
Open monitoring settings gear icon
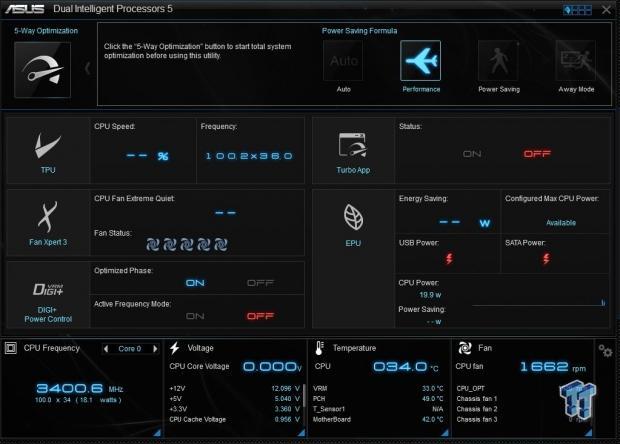[605, 350]
